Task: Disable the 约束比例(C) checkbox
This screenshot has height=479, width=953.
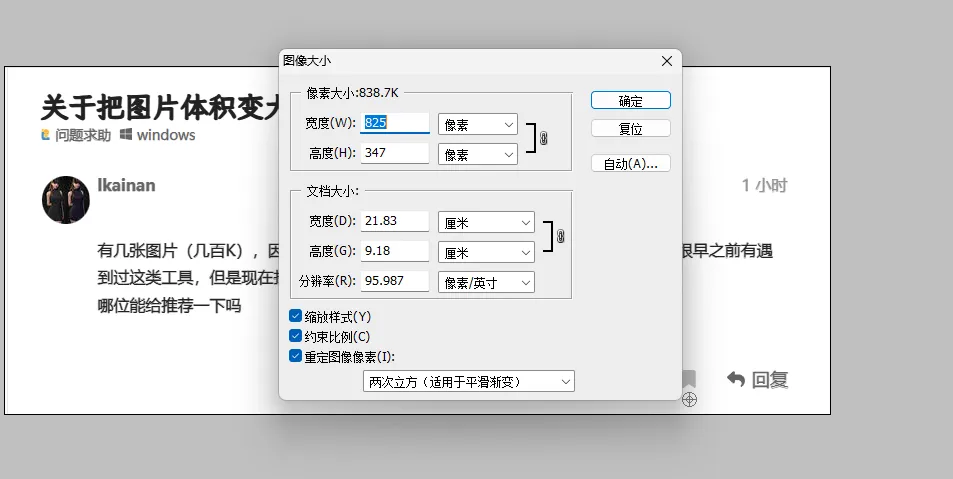Action: tap(295, 336)
